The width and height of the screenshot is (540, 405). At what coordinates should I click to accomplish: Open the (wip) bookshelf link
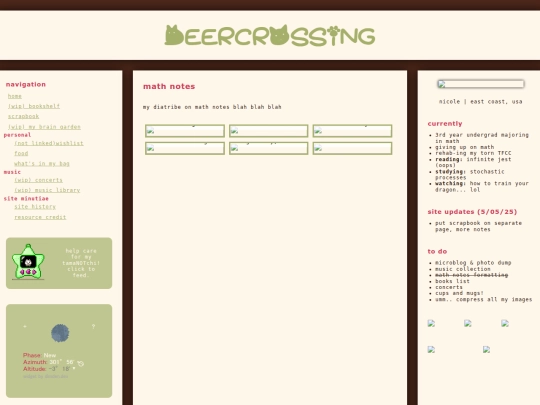(x=34, y=106)
